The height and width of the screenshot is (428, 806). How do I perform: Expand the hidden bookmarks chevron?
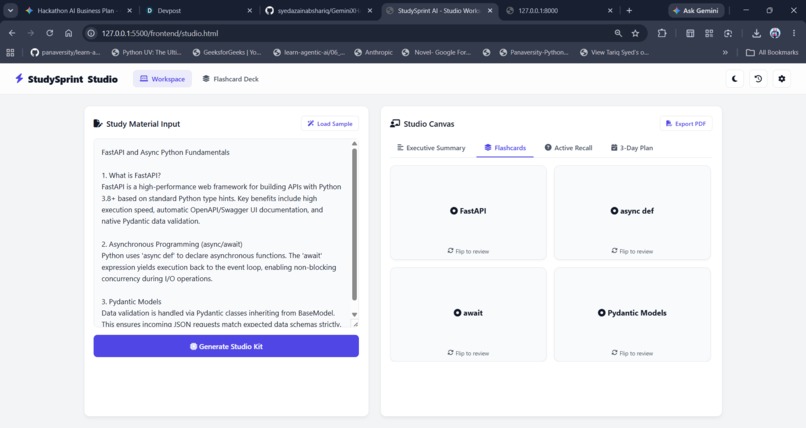pyautogui.click(x=725, y=52)
